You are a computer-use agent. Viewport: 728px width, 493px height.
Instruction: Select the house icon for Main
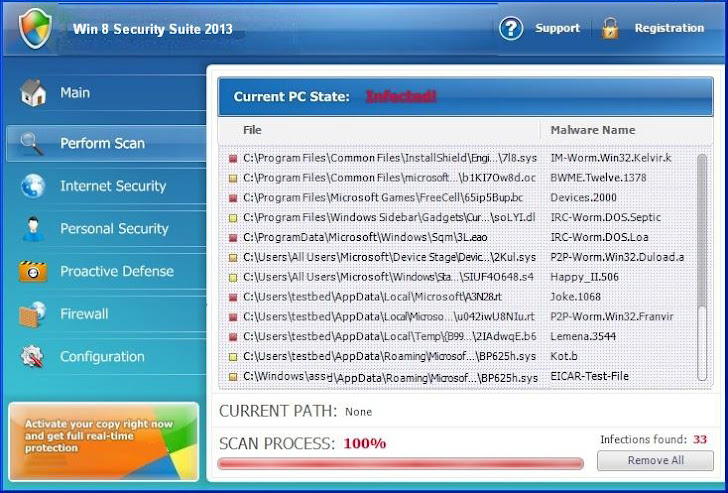[x=33, y=92]
